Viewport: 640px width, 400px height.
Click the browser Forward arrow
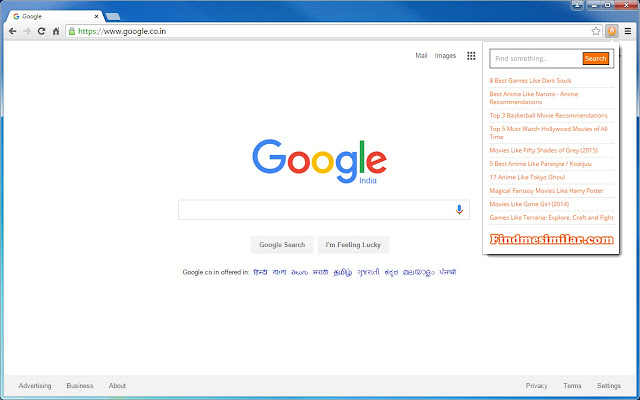click(x=27, y=31)
